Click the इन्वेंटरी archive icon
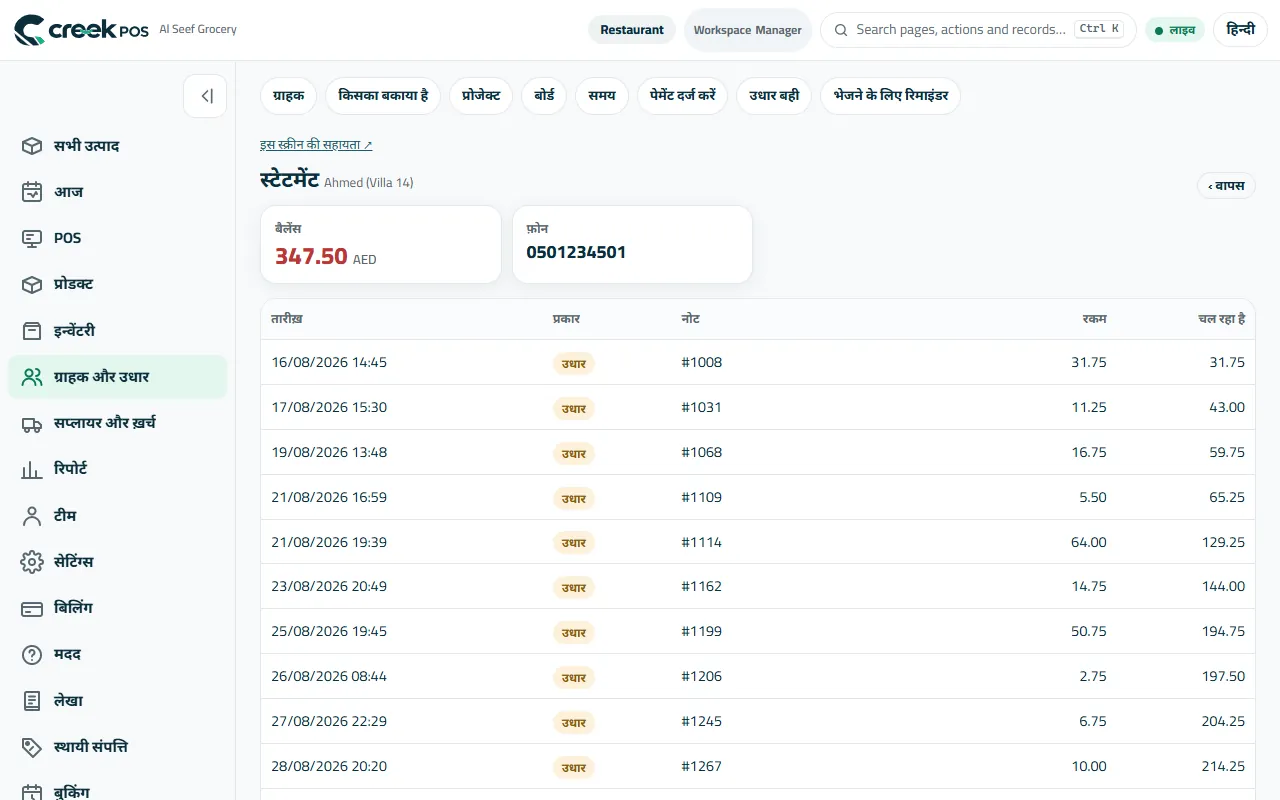Viewport: 1280px width, 800px height. tap(32, 331)
